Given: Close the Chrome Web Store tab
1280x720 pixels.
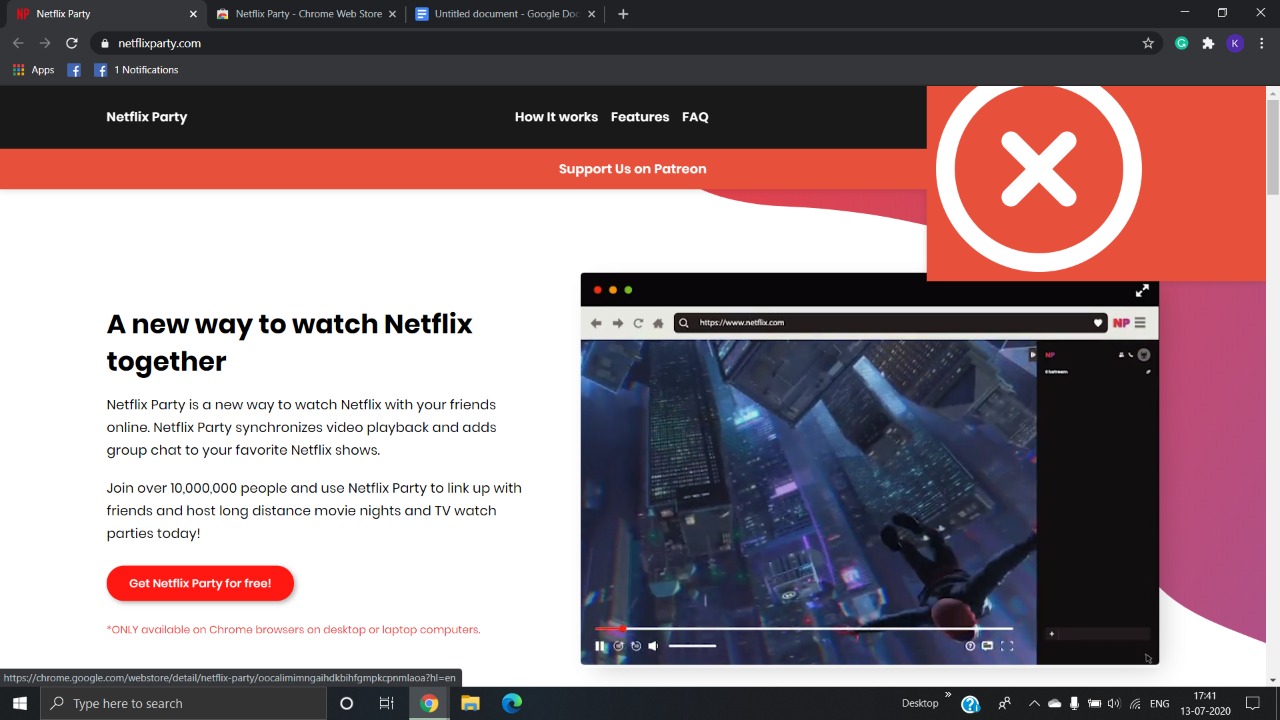Looking at the screenshot, I should click(392, 14).
